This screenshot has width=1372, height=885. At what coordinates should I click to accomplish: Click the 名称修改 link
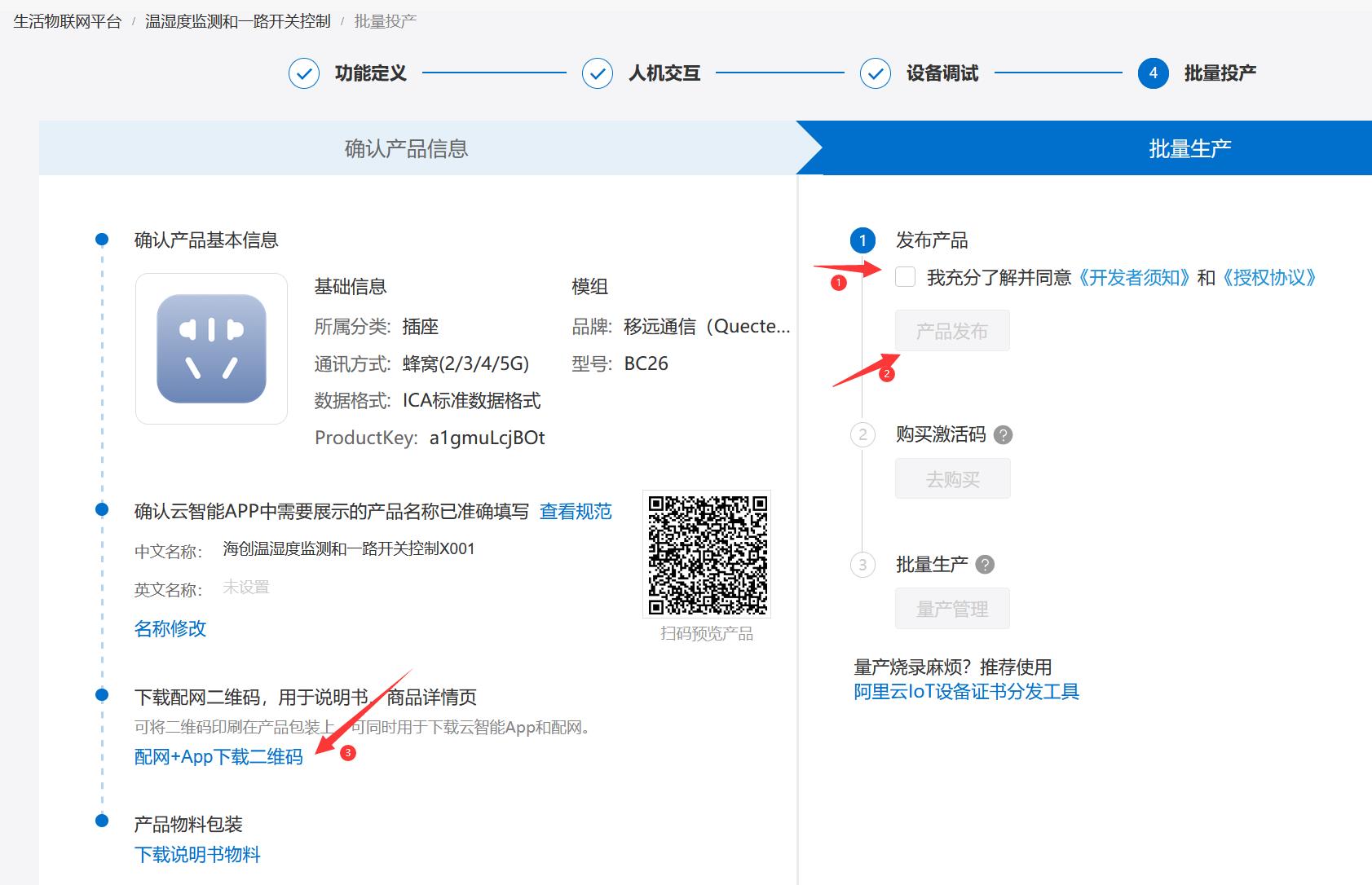(x=170, y=628)
